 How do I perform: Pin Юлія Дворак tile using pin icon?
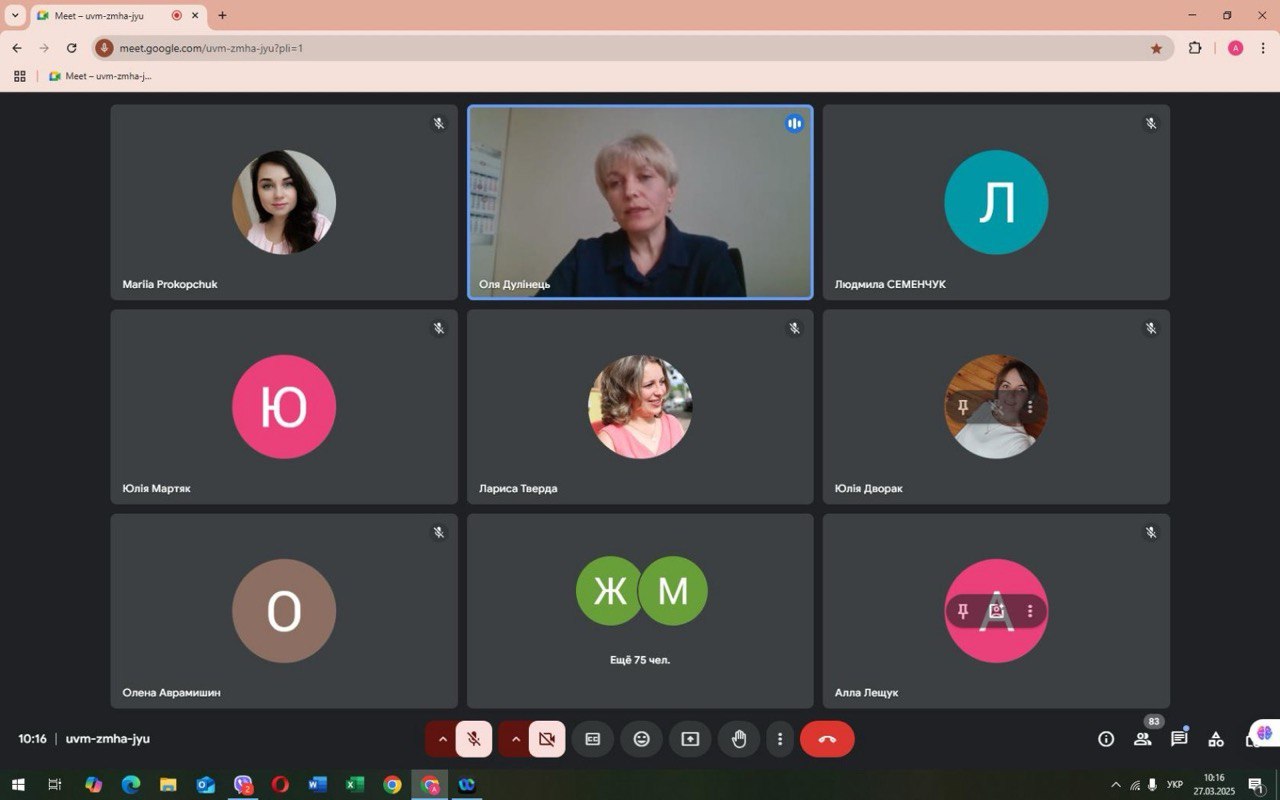[x=963, y=407]
